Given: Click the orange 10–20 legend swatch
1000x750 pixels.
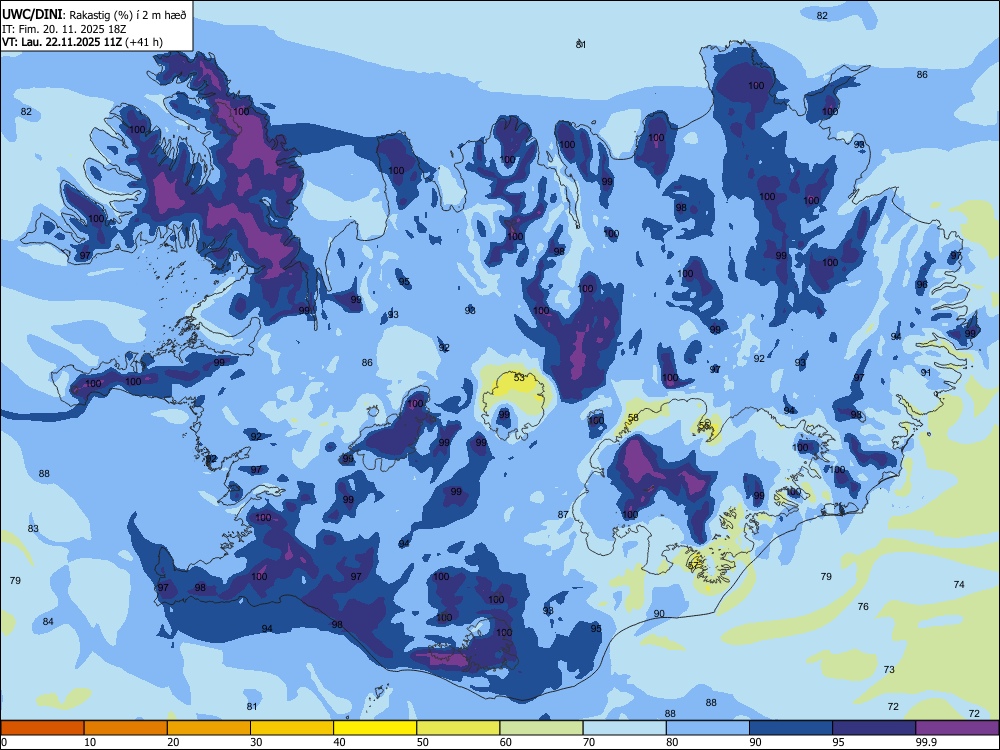Looking at the screenshot, I should (x=126, y=728).
